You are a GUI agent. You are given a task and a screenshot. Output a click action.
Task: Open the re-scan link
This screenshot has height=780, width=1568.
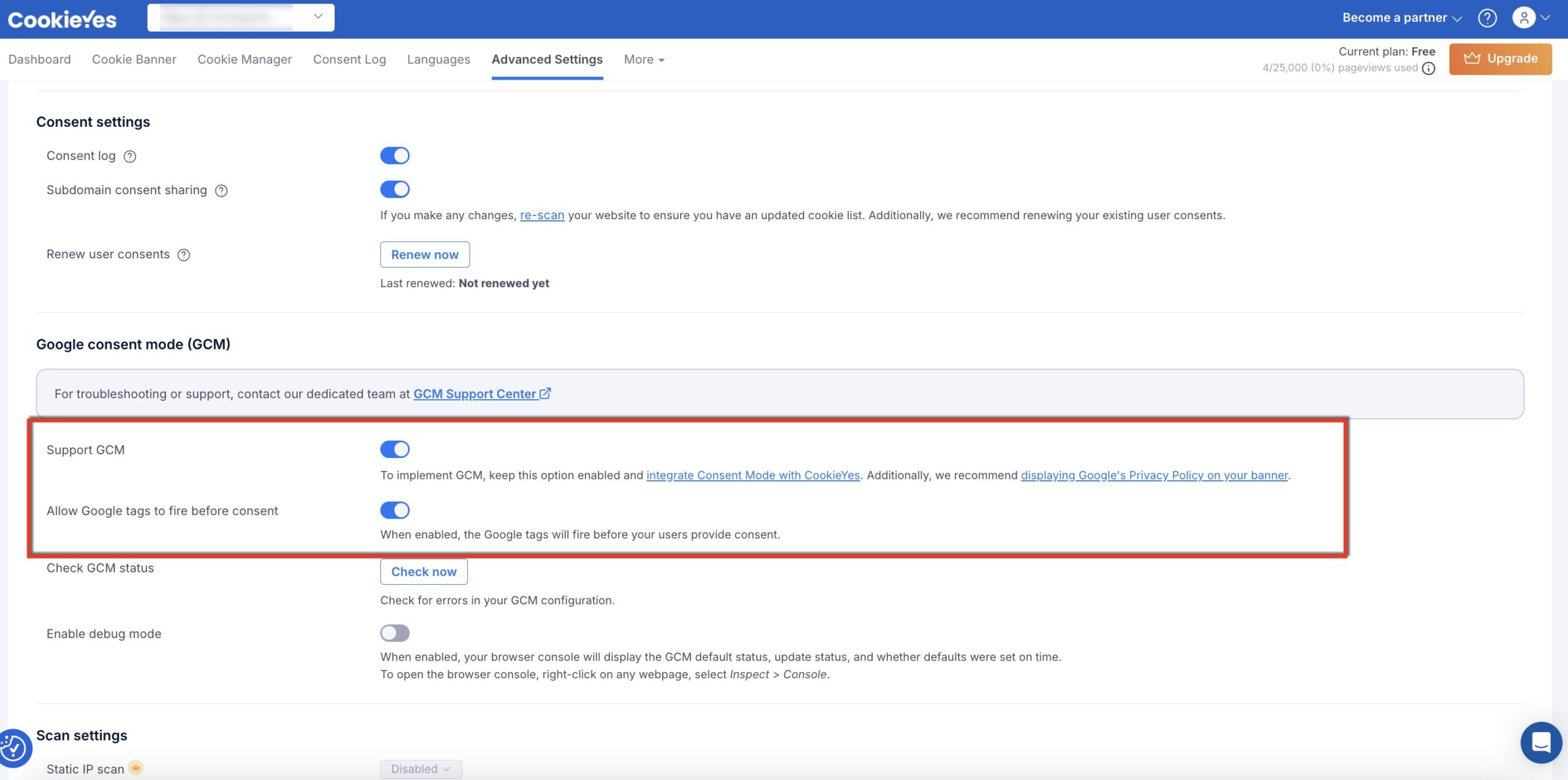[x=542, y=215]
